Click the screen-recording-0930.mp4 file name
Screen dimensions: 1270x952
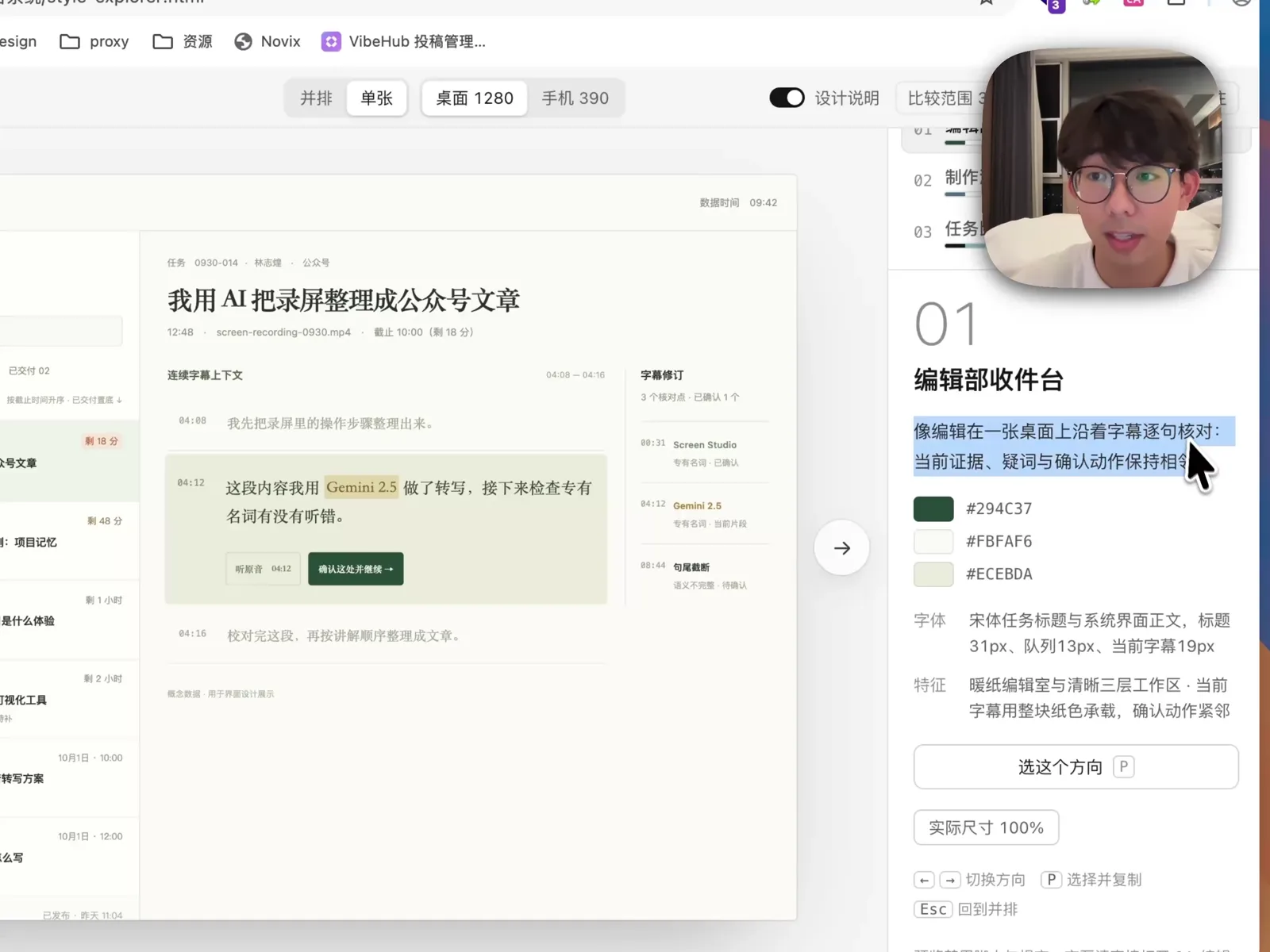coord(283,332)
